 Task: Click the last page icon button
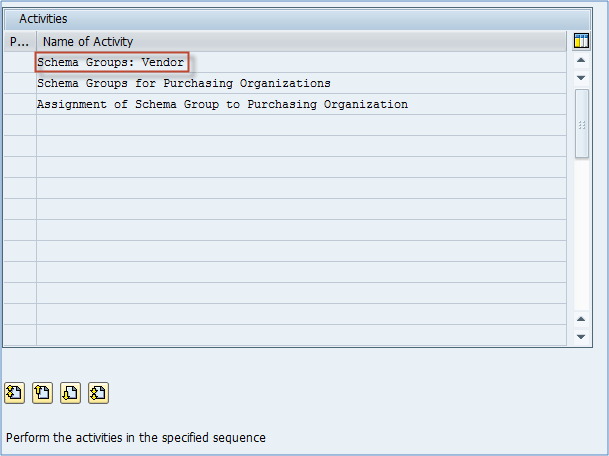[98, 393]
